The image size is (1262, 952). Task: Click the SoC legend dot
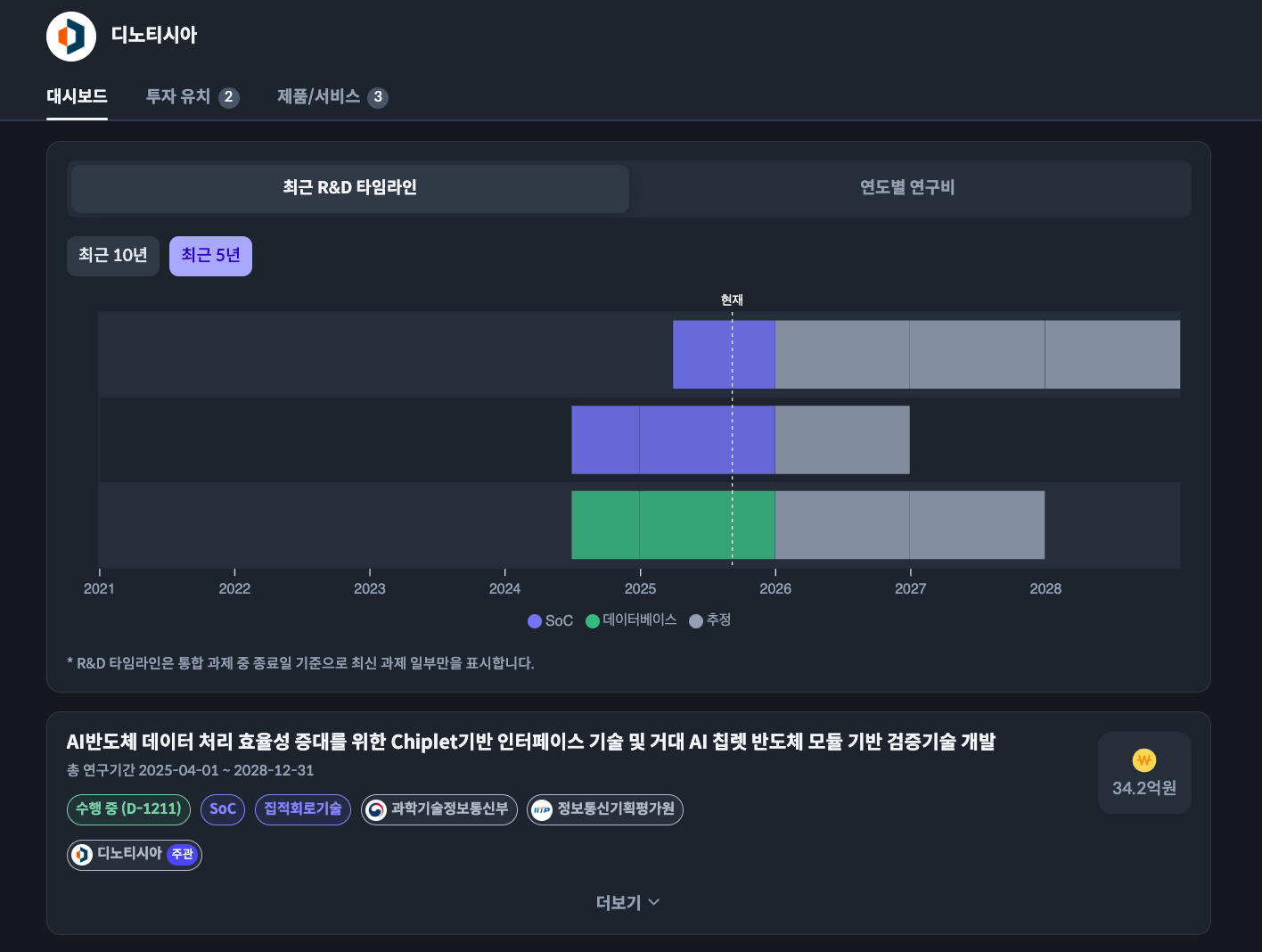tap(535, 621)
